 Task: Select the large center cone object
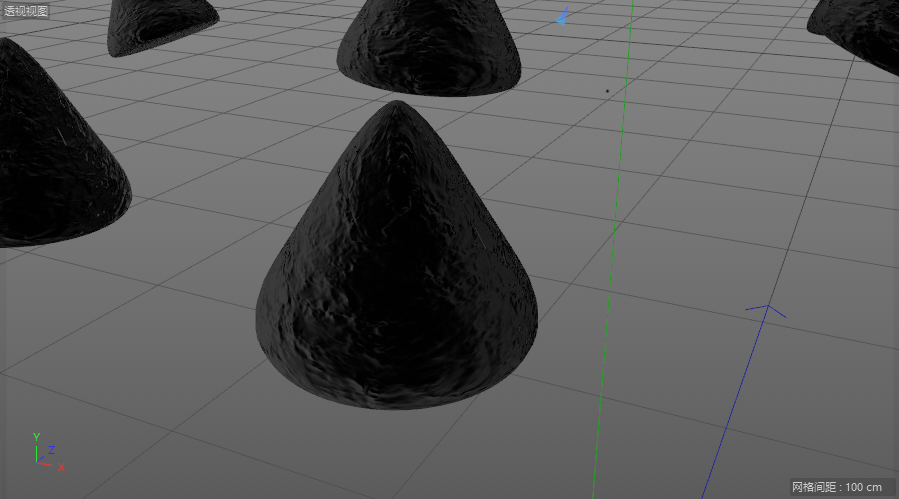(x=397, y=255)
